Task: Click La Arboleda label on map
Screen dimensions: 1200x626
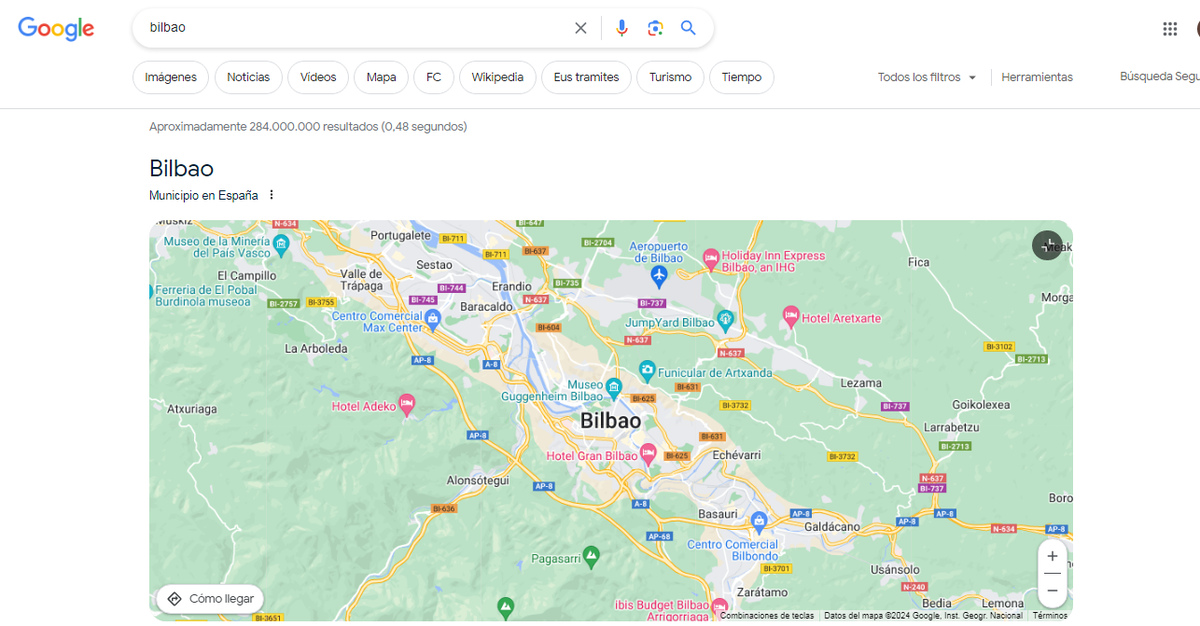Action: [x=316, y=348]
